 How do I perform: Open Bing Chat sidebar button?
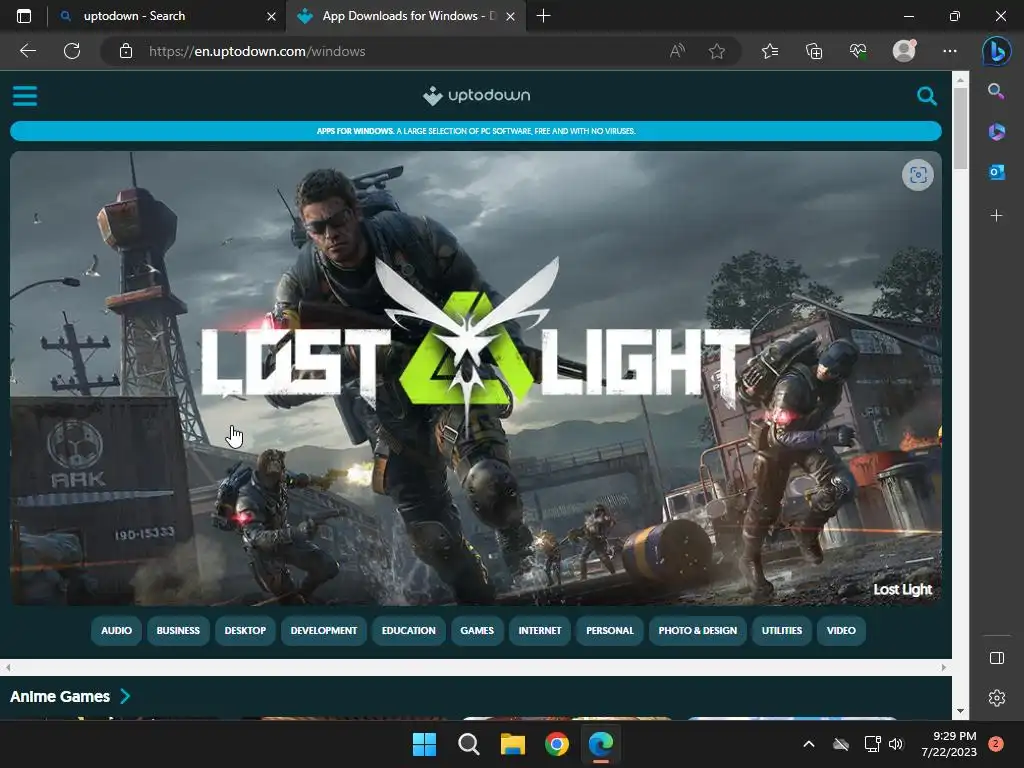coord(996,51)
